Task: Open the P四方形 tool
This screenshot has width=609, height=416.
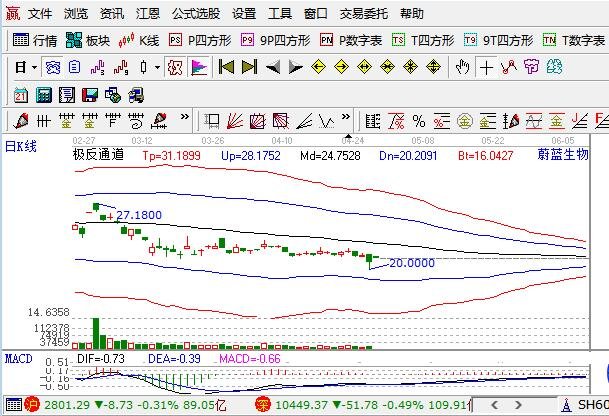Action: (x=200, y=40)
